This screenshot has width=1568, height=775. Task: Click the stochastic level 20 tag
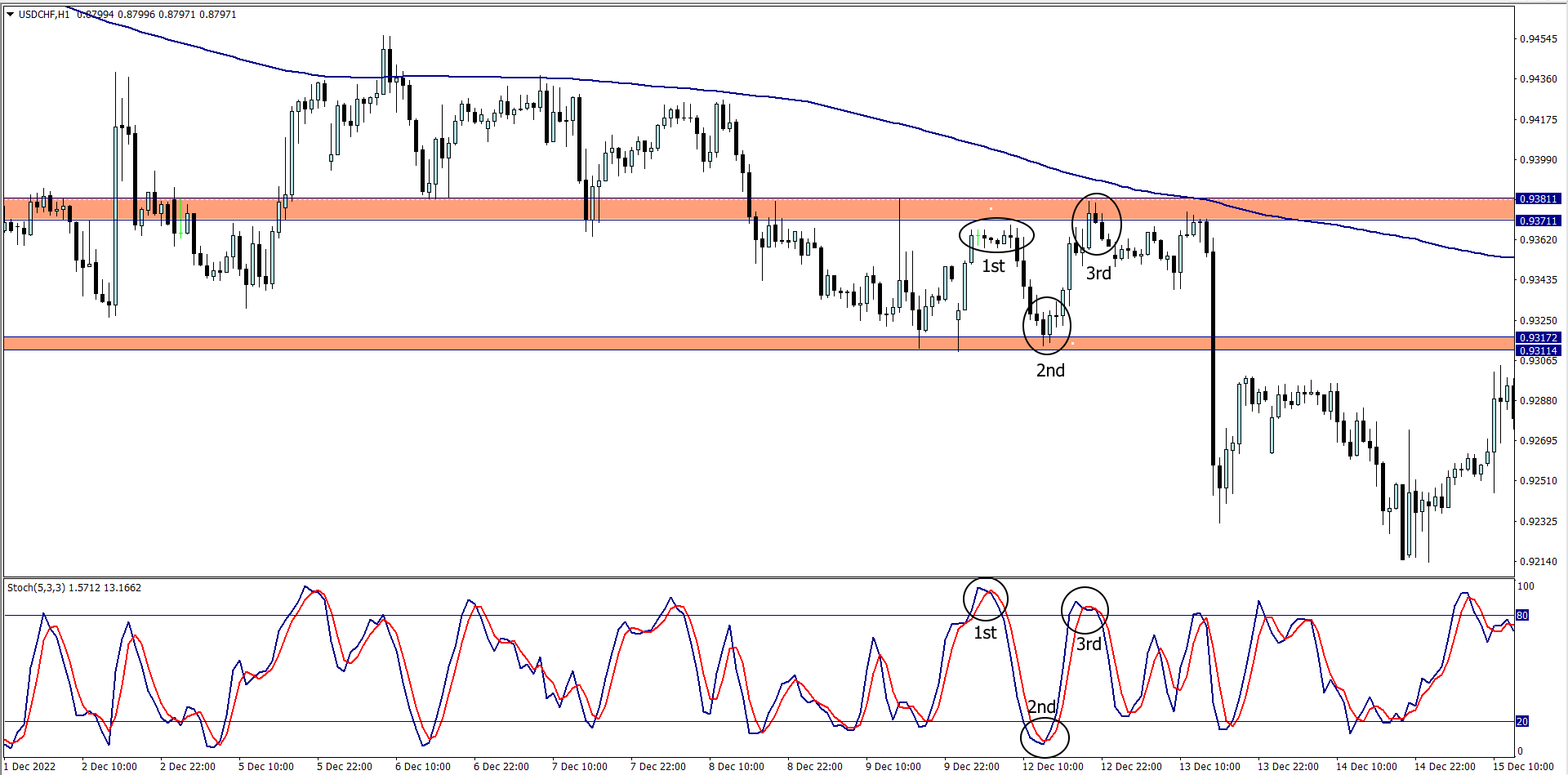(x=1522, y=722)
